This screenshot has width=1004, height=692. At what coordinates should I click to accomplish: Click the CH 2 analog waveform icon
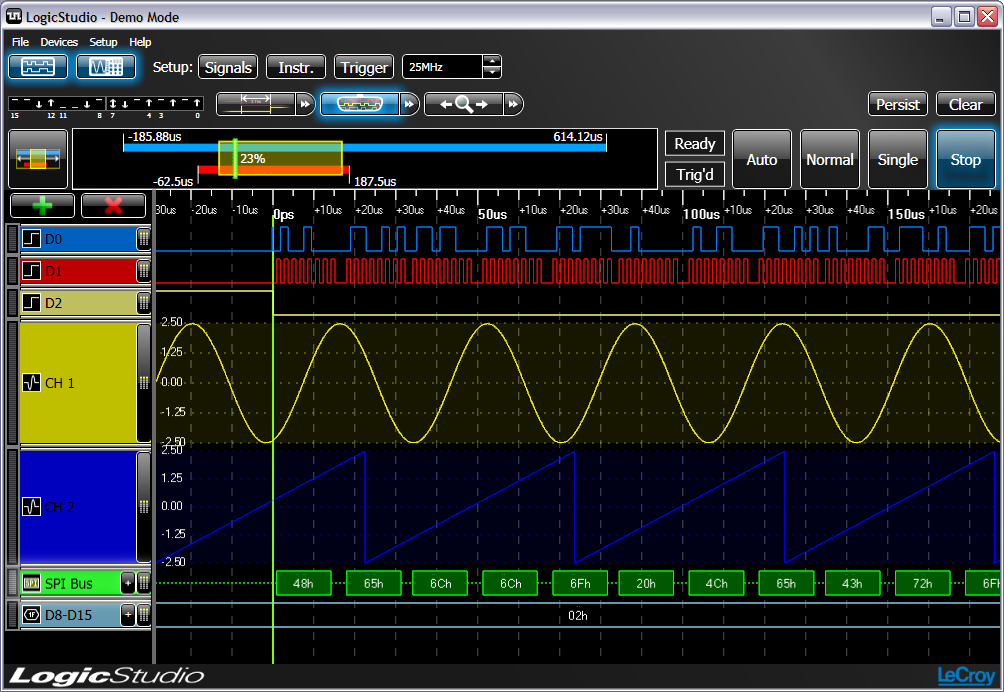[31, 506]
